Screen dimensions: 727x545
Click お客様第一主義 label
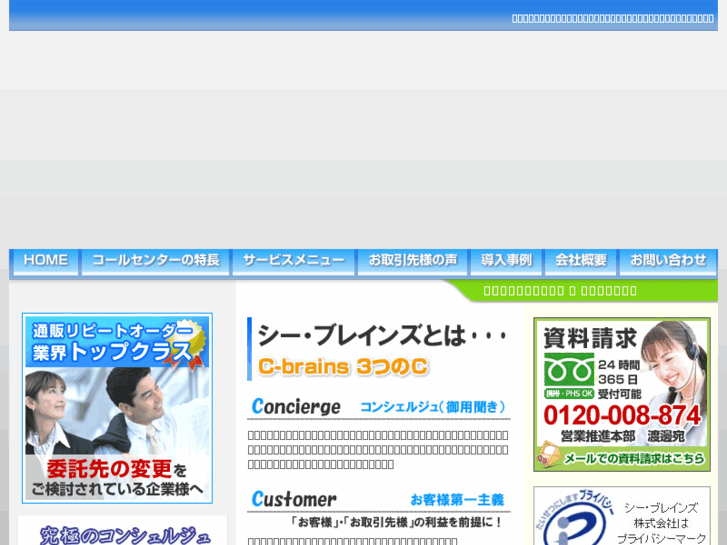[457, 500]
